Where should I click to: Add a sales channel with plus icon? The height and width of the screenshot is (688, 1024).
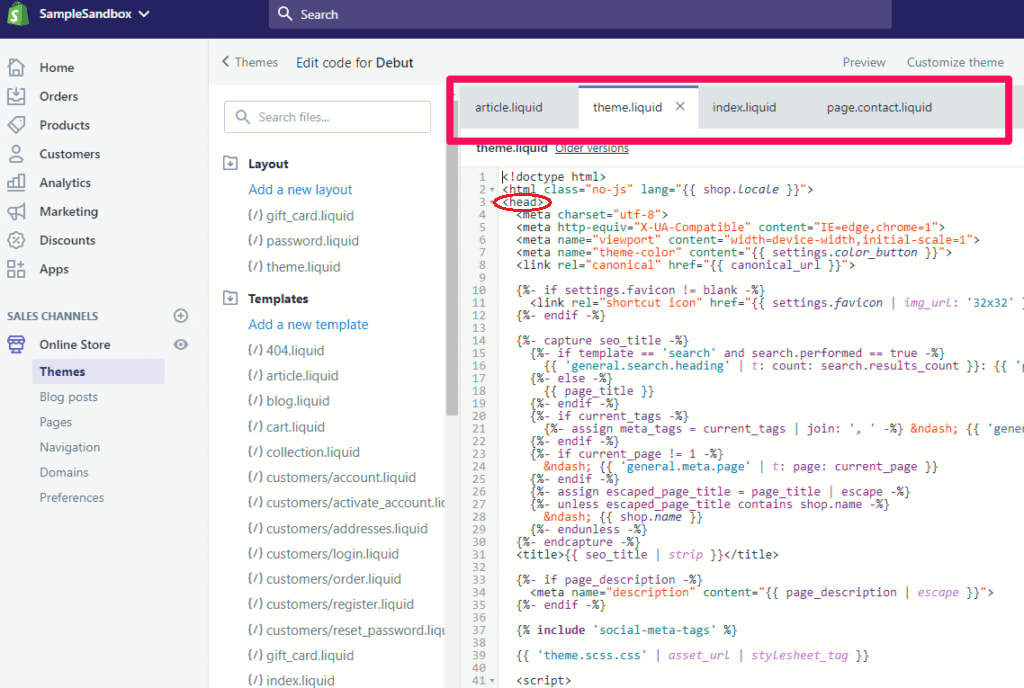181,316
